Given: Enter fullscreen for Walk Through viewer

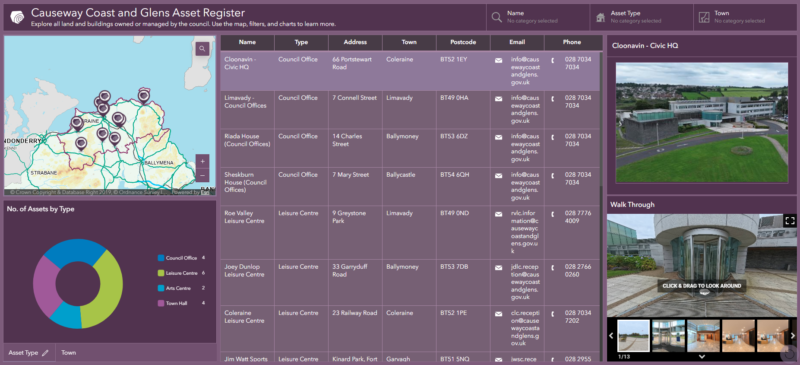Looking at the screenshot, I should [x=790, y=221].
